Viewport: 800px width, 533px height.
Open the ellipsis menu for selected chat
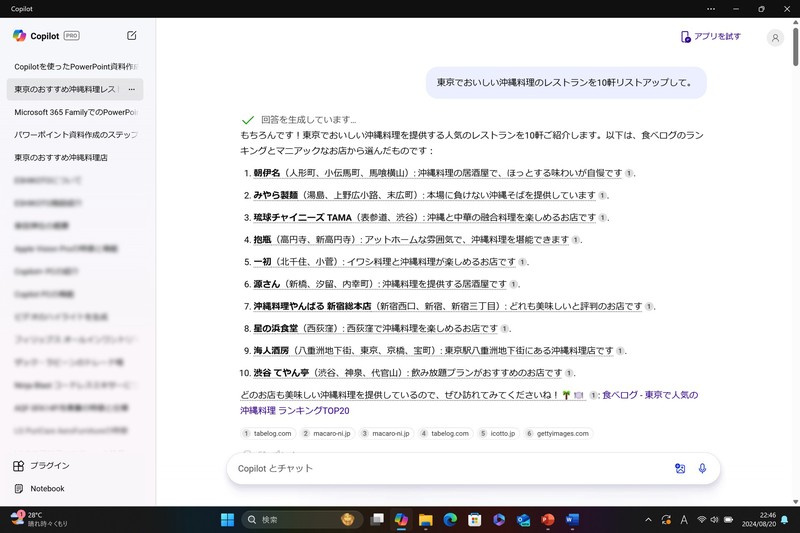click(x=132, y=89)
